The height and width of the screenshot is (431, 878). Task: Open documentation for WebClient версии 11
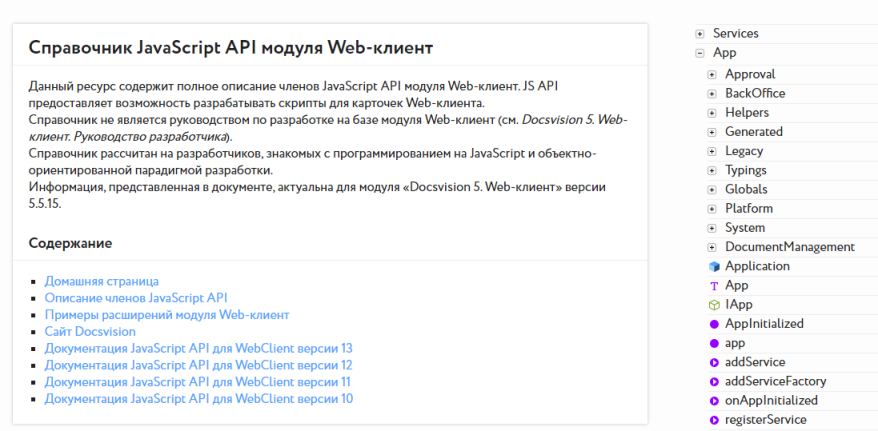click(x=198, y=382)
